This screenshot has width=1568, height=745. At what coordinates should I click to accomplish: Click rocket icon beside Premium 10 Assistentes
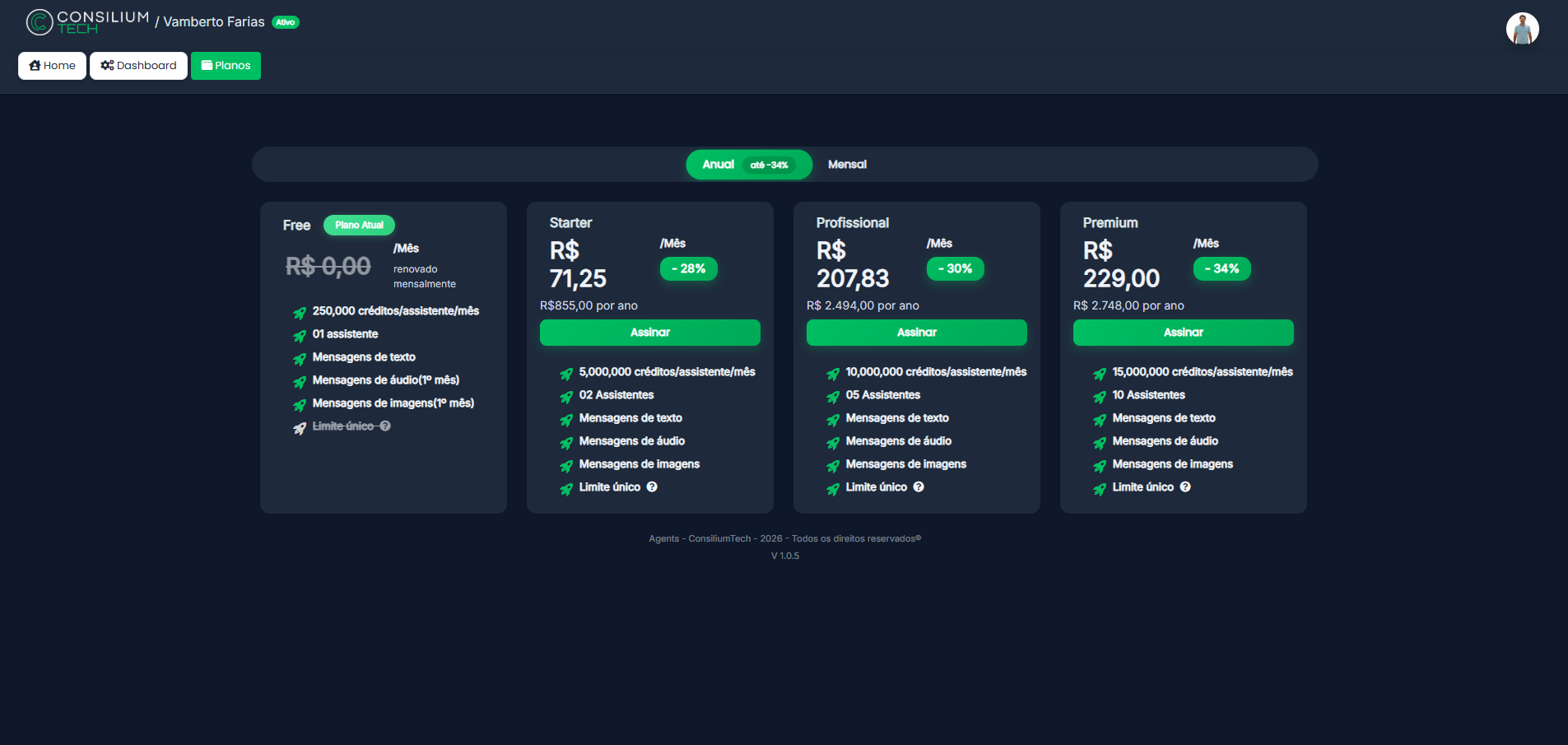coord(1100,397)
